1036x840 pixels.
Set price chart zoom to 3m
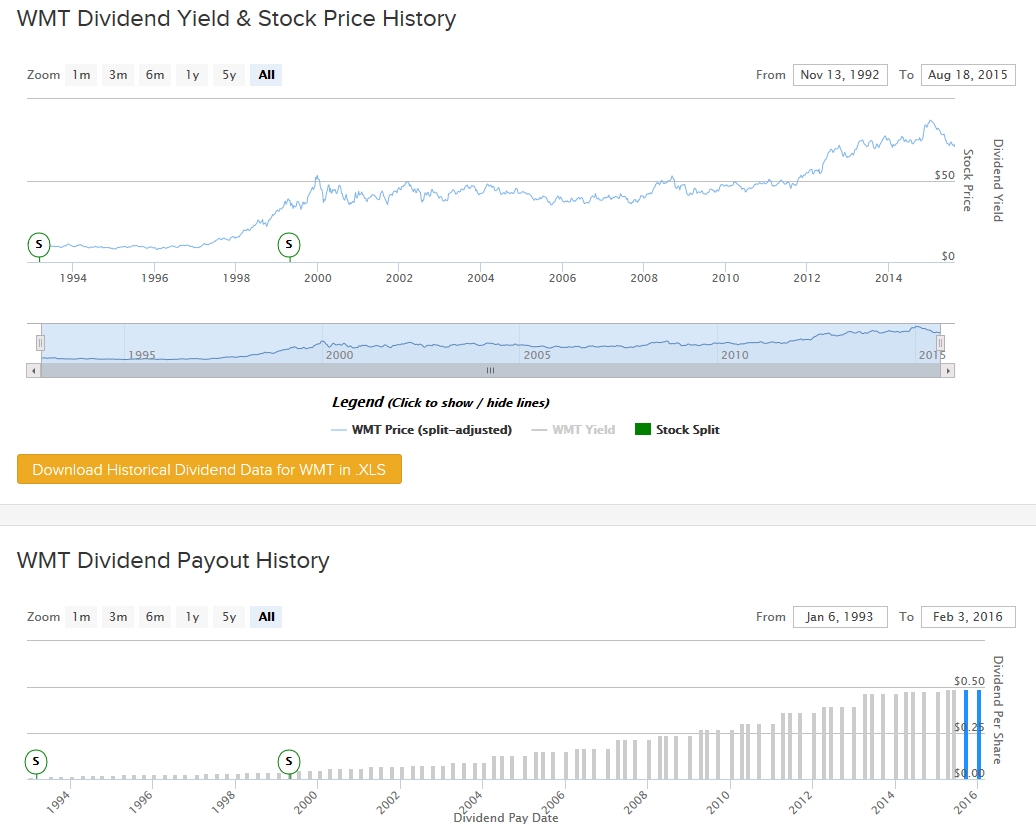[x=118, y=75]
